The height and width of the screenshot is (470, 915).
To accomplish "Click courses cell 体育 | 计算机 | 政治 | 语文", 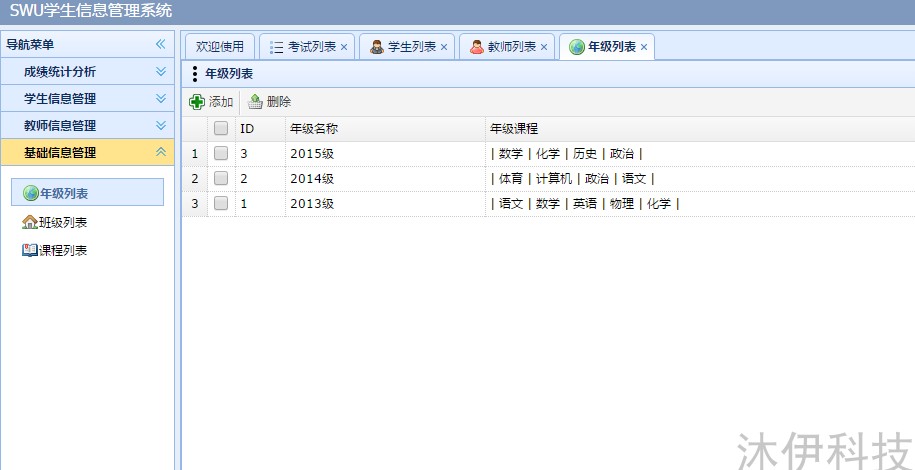I will click(572, 179).
